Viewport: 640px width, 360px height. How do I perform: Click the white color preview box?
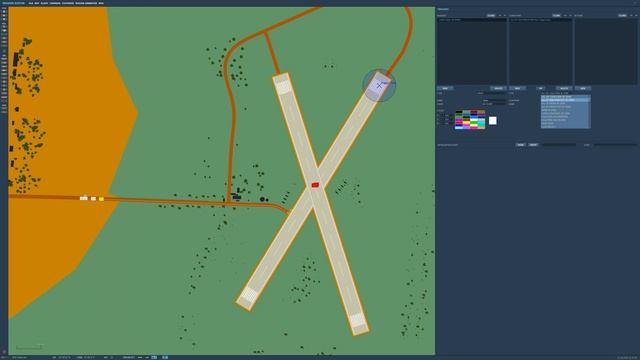[493, 121]
